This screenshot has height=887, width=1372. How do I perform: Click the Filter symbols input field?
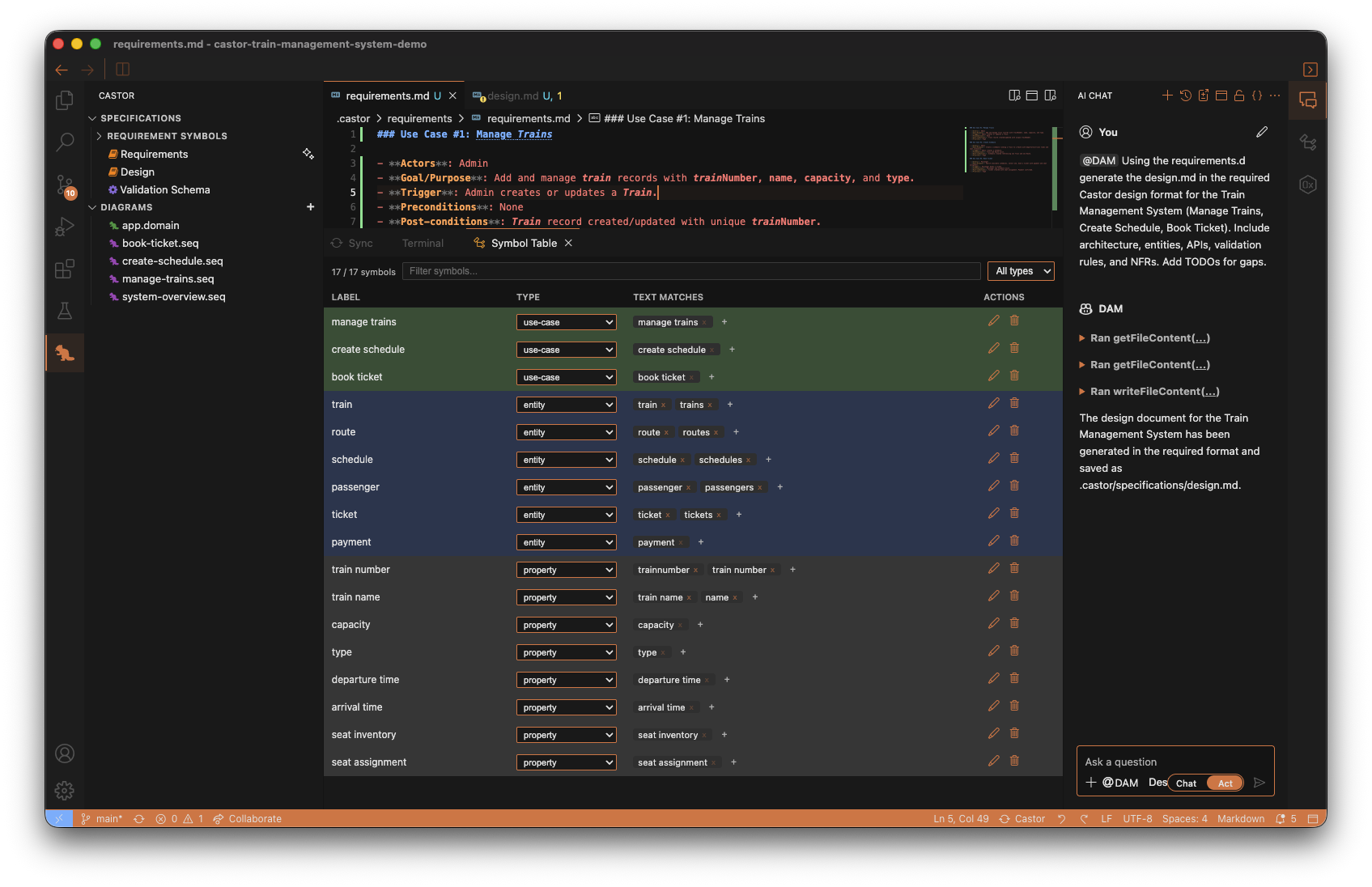point(692,271)
